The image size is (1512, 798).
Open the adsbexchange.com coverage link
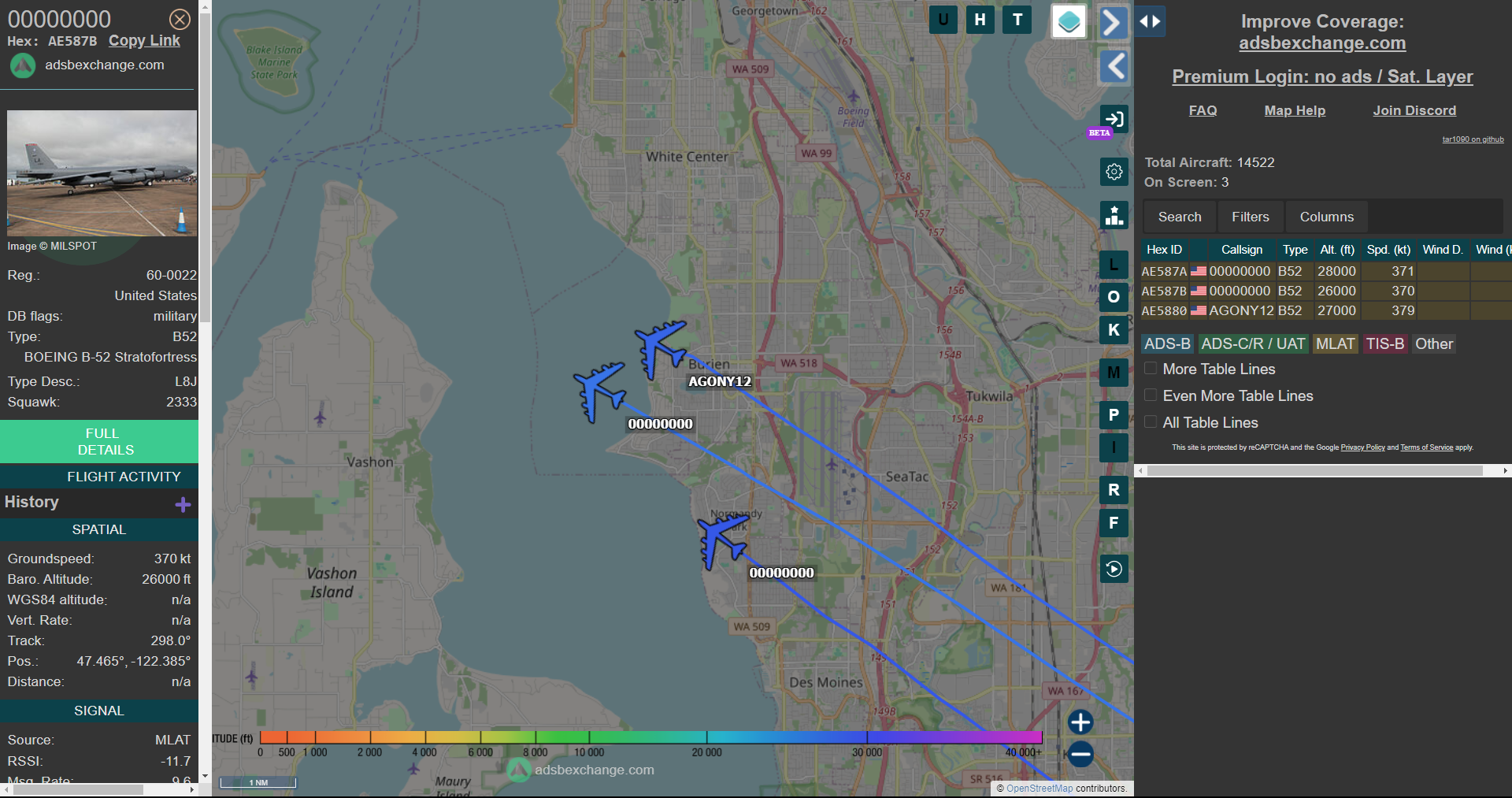tap(1322, 43)
